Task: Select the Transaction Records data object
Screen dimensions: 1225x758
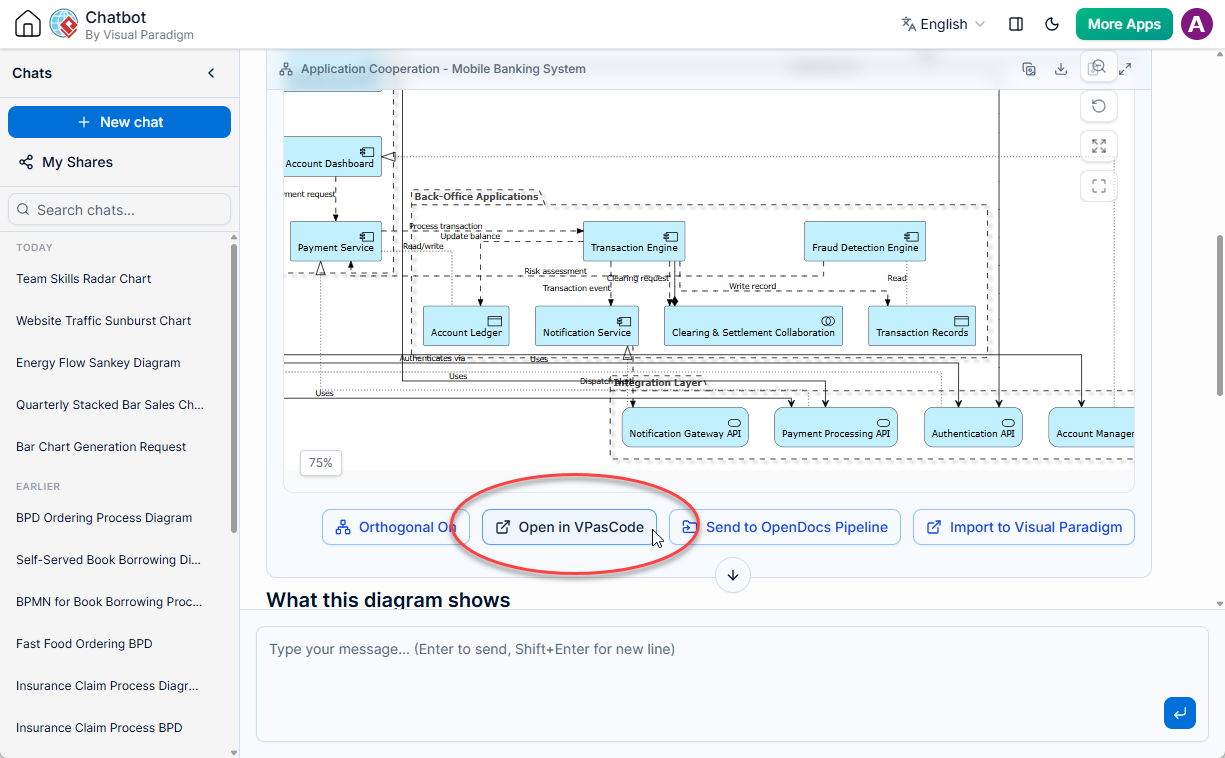Action: [x=922, y=326]
